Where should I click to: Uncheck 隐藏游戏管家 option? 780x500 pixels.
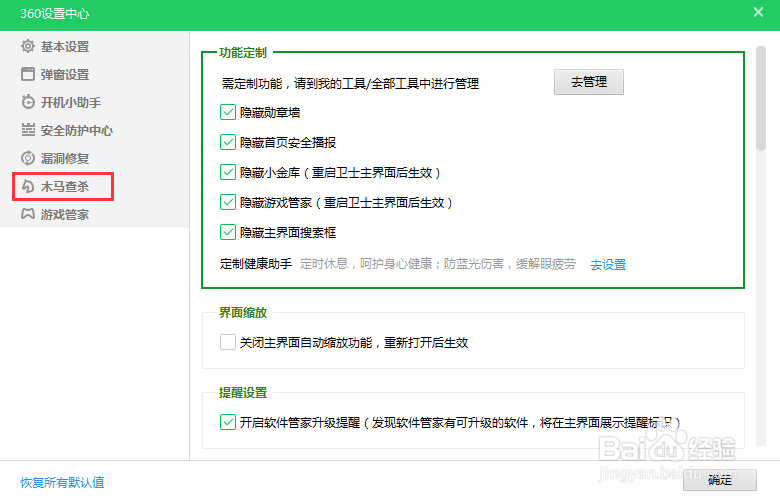click(228, 202)
